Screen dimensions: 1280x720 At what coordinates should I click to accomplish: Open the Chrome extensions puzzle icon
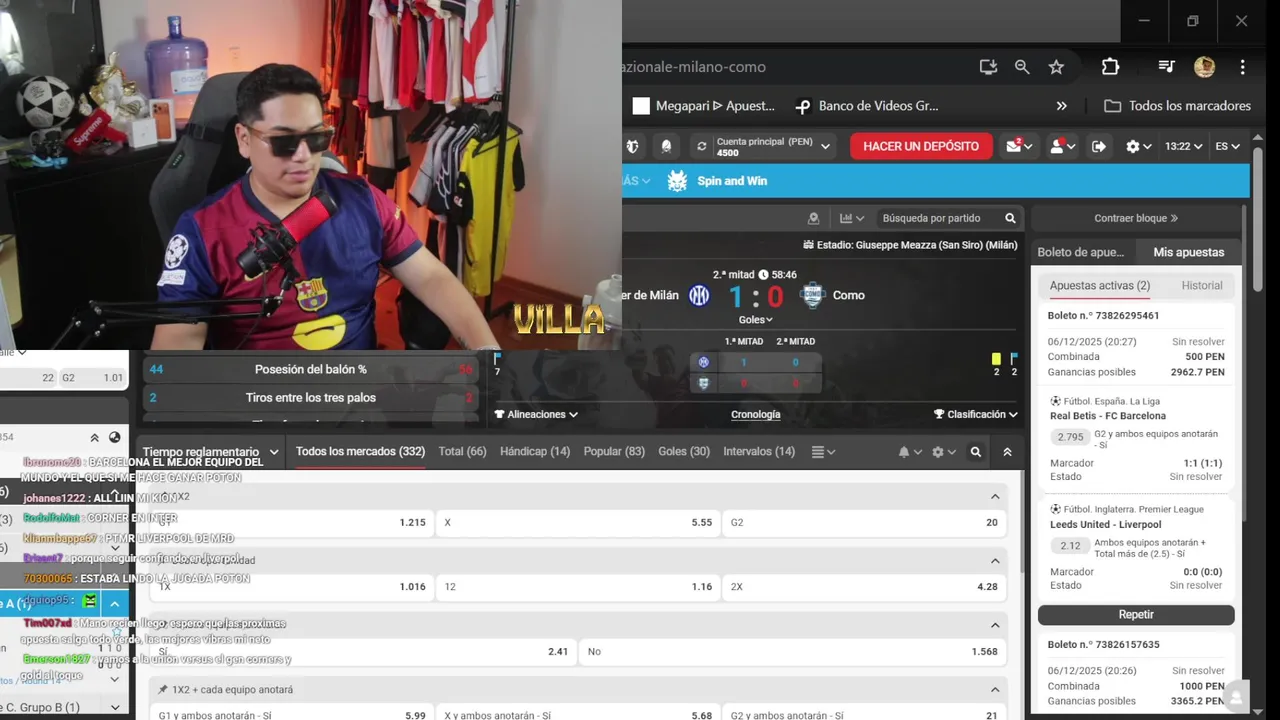(1110, 67)
